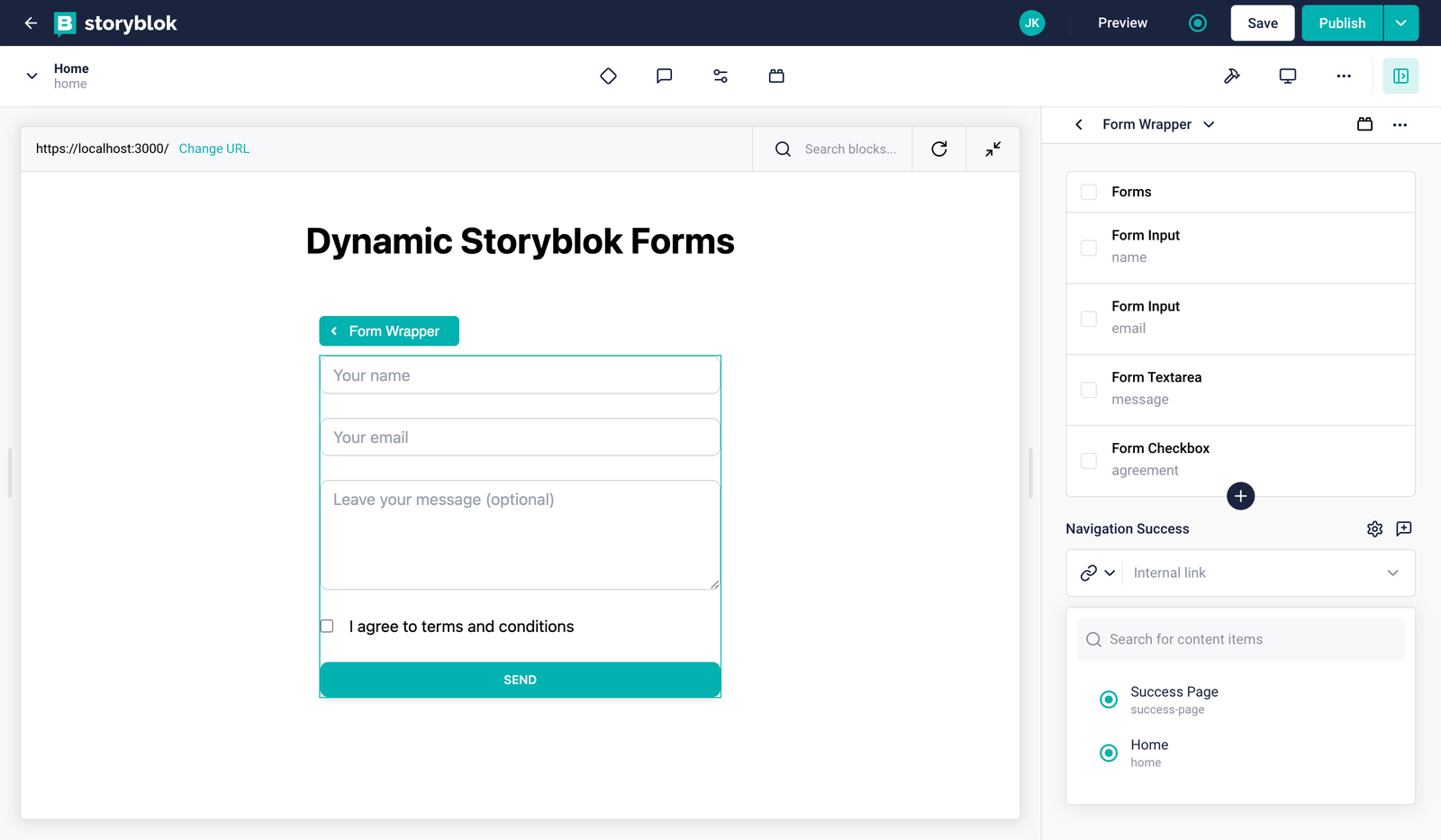The image size is (1441, 840).
Task: Click the Your name input field
Action: click(521, 375)
